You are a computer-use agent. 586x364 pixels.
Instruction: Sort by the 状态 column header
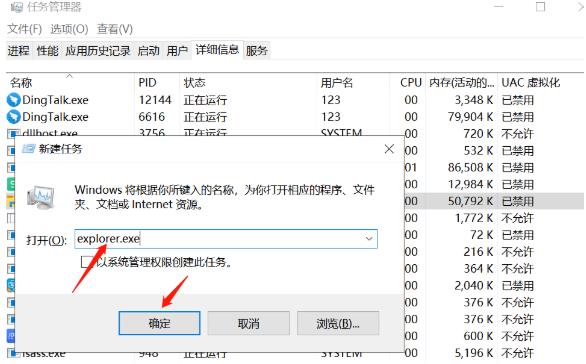248,82
